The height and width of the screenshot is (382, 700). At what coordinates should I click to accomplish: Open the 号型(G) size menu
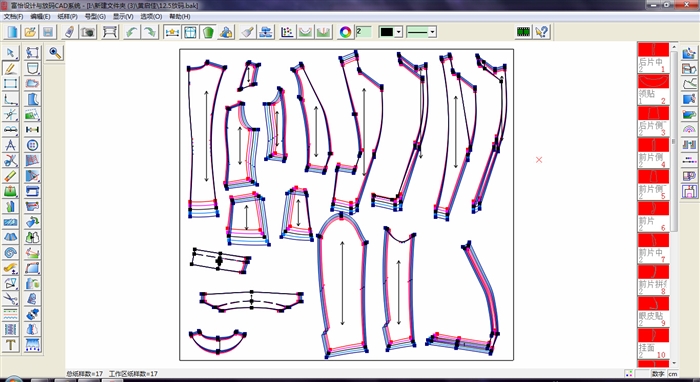click(x=95, y=17)
